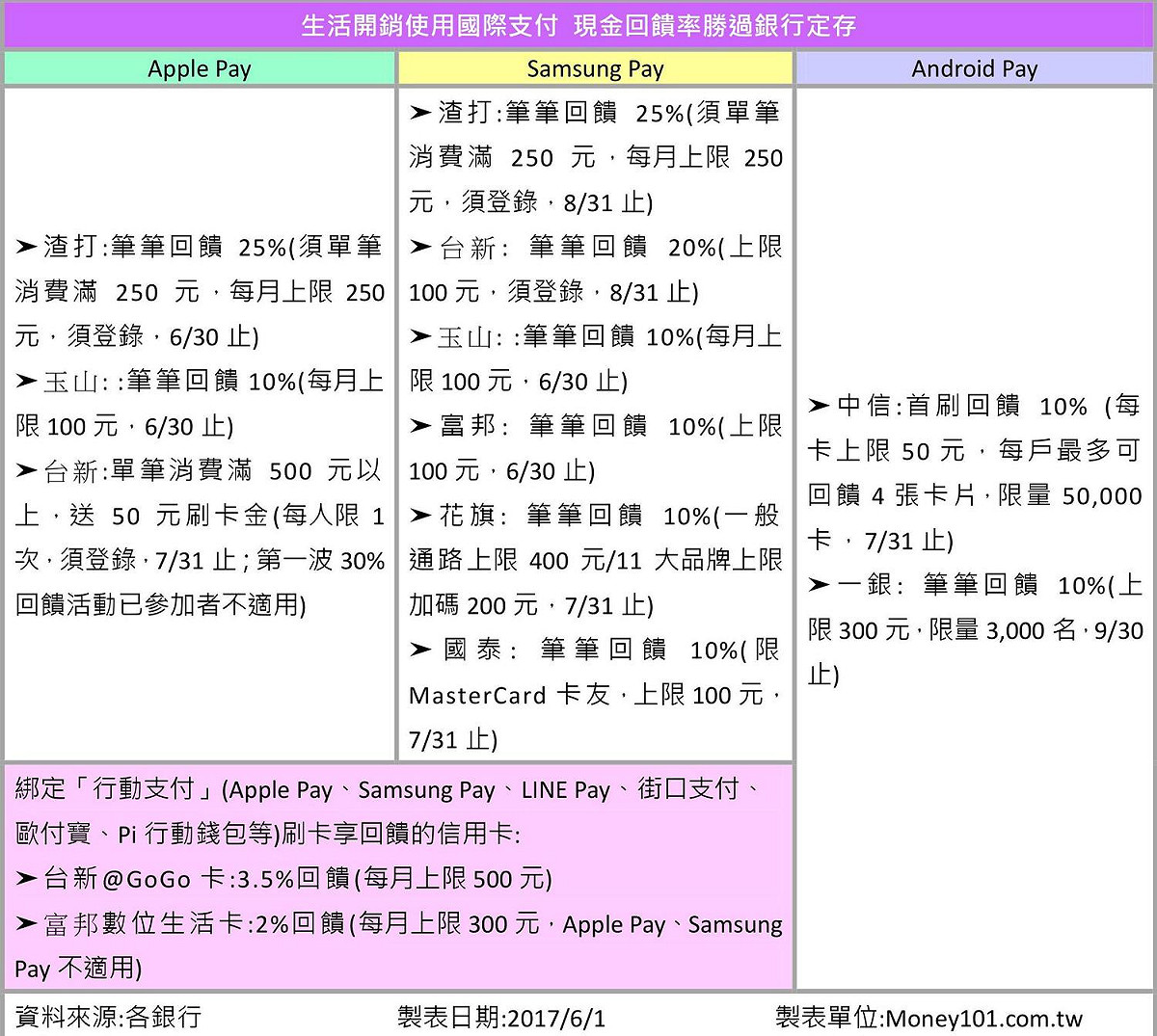Click the 渣打 25% entry under Apple Pay
Viewport: 1157px width, 1036px height.
pyautogui.click(x=200, y=292)
